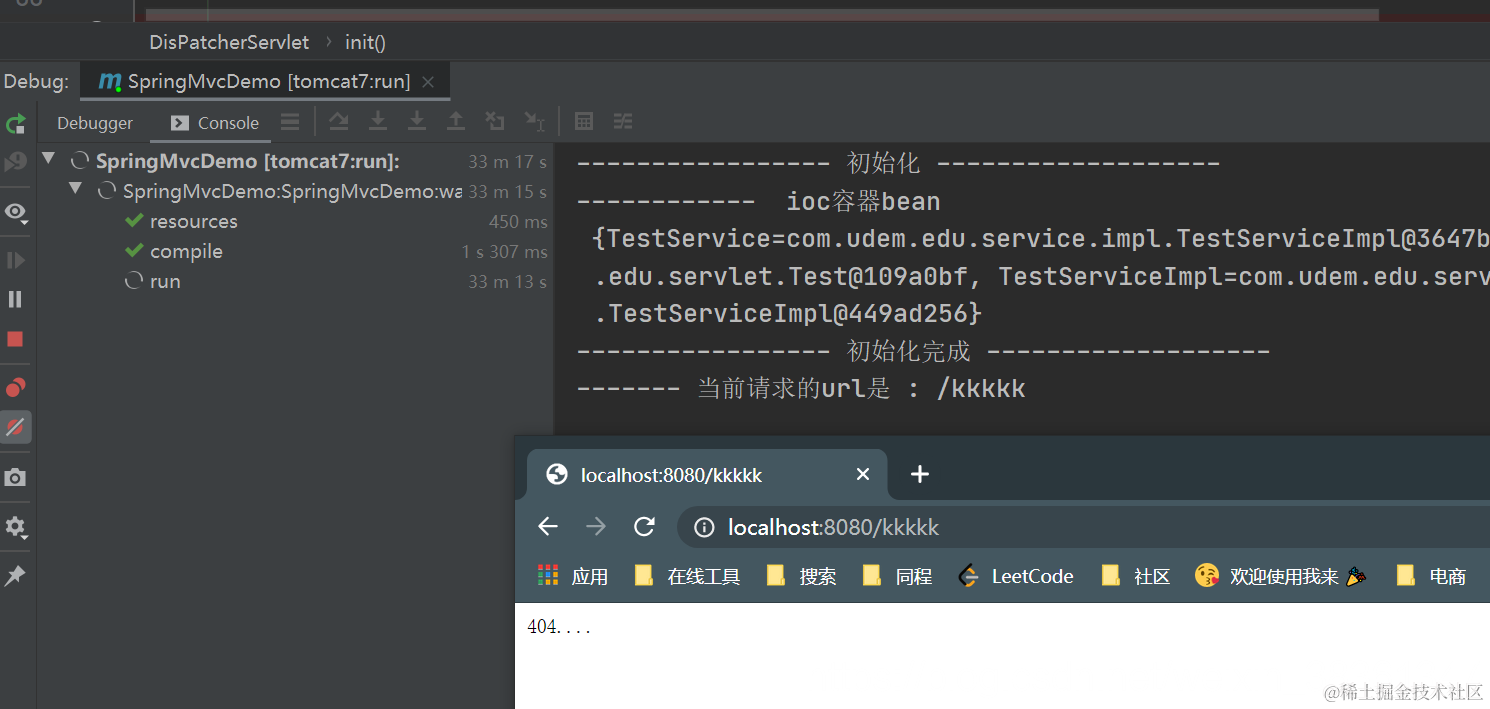Image resolution: width=1490 pixels, height=709 pixels.
Task: Toggle Mute Breakpoints icon
Action: [x=15, y=427]
